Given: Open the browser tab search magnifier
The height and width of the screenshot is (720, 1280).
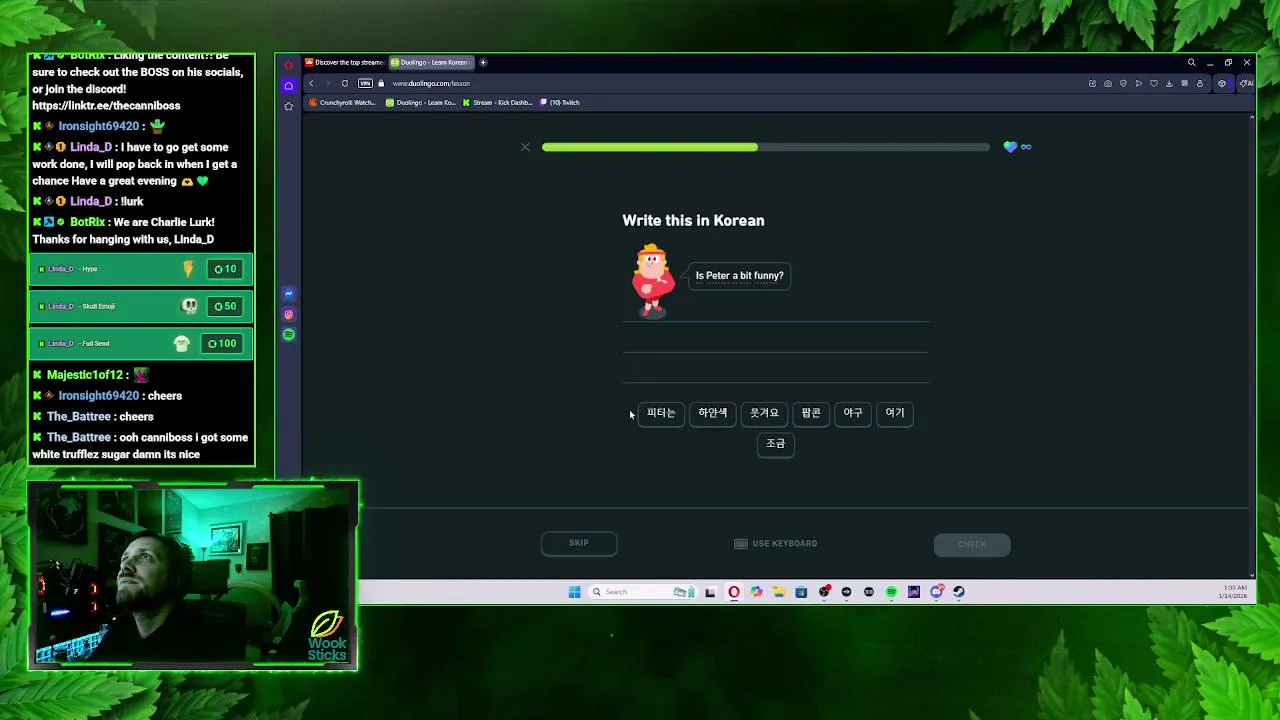Looking at the screenshot, I should [1191, 62].
